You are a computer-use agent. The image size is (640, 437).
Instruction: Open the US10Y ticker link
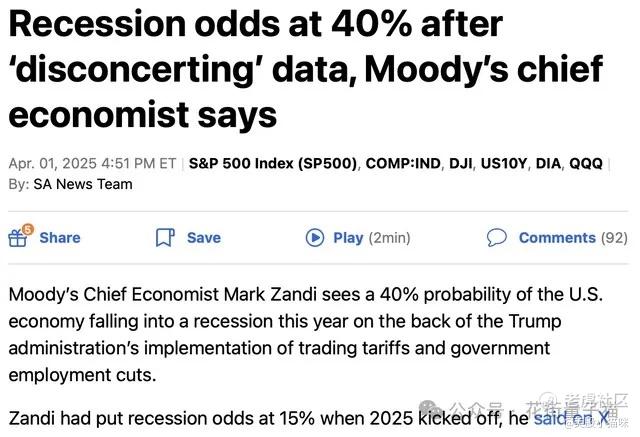(504, 164)
